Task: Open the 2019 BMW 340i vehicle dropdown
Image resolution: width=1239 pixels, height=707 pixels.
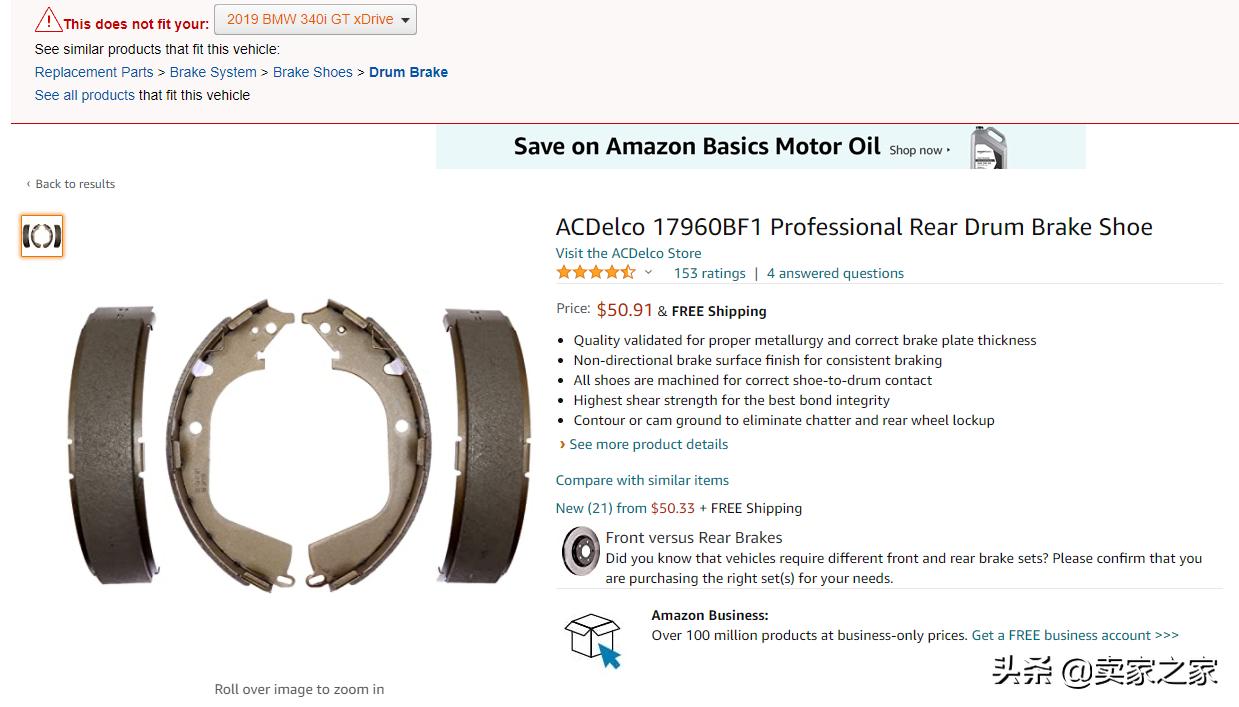Action: point(315,20)
